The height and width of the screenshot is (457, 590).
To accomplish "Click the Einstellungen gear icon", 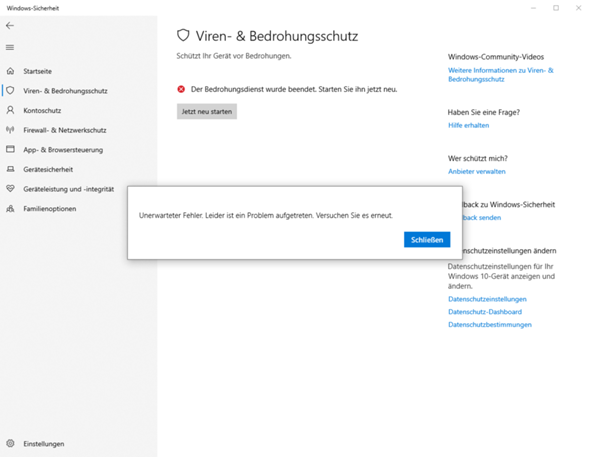I will 11,443.
